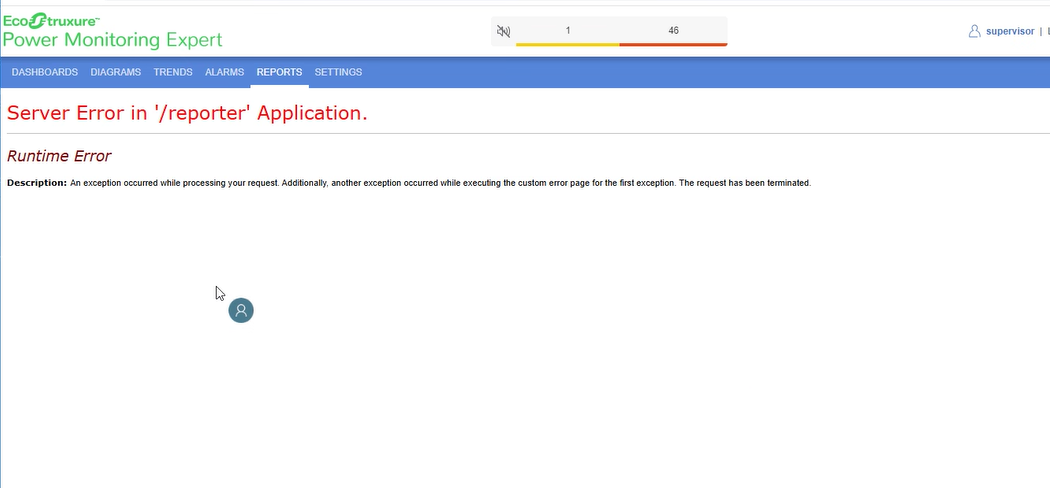Image resolution: width=1050 pixels, height=488 pixels.
Task: Switch to the DIAGRAMS tab
Action: click(116, 72)
